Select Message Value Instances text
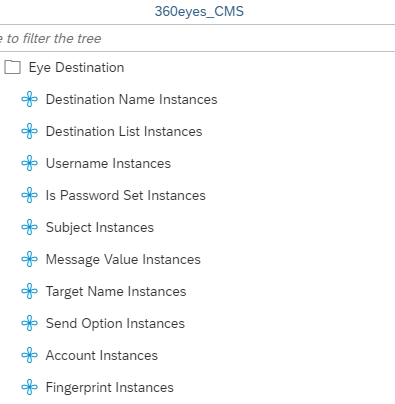 pyautogui.click(x=123, y=260)
